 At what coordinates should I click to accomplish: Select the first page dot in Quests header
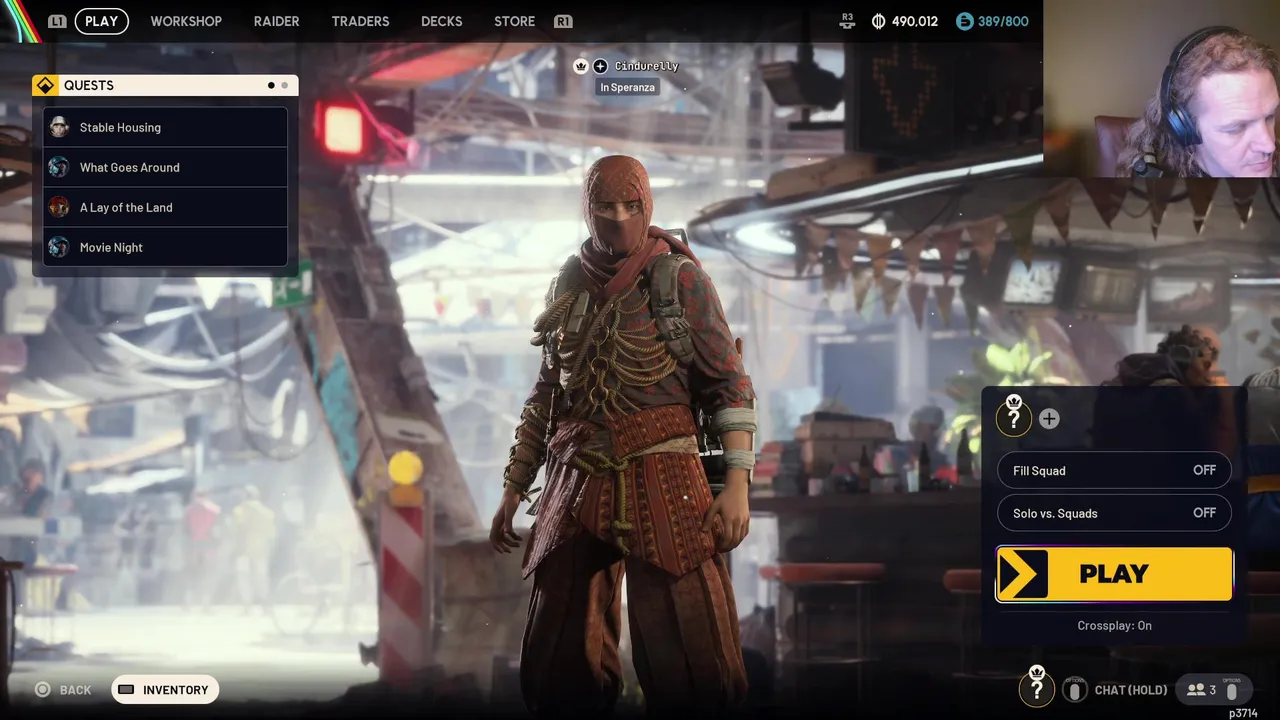tap(271, 85)
